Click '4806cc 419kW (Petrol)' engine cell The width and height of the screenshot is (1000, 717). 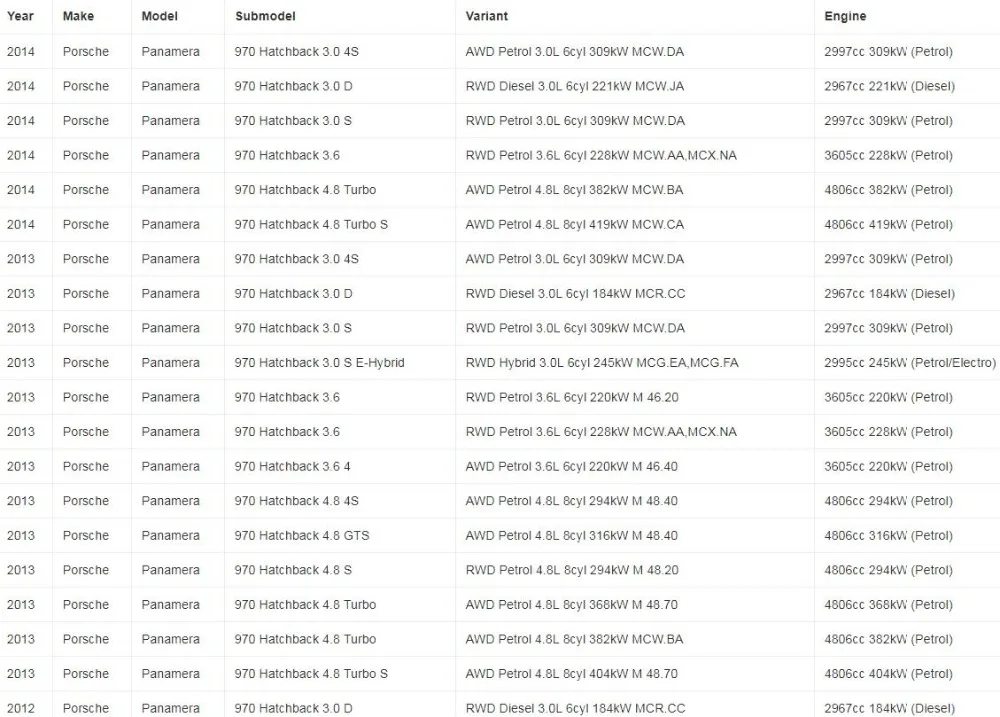[888, 225]
